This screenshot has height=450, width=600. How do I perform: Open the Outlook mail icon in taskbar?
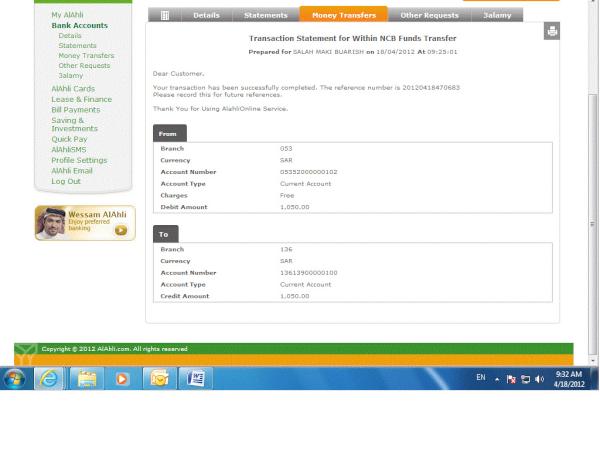pos(159,379)
